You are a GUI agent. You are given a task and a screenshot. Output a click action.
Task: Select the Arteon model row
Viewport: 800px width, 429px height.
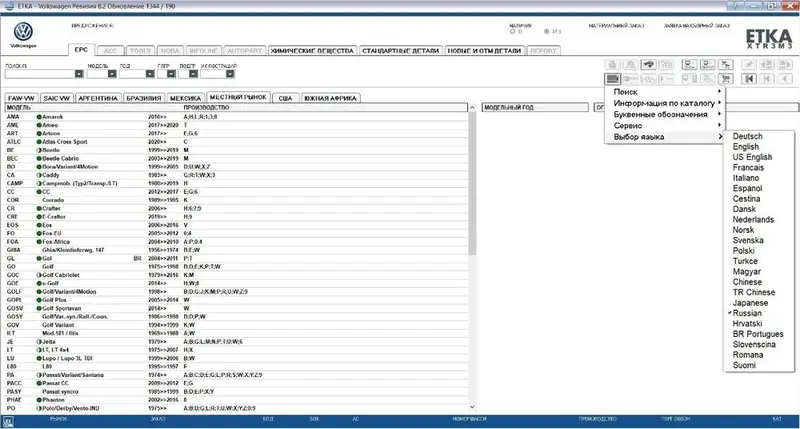236,133
